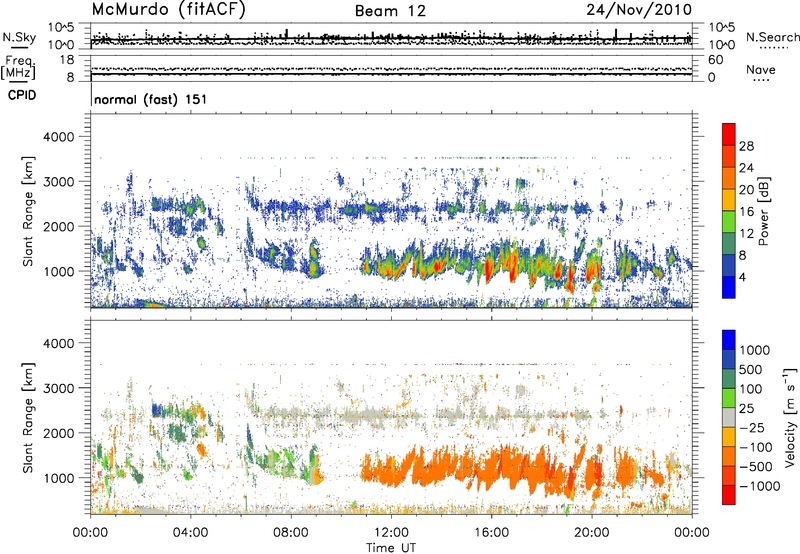Click the "1000" range tick in velocity panel
This screenshot has height=554, width=800.
click(57, 478)
